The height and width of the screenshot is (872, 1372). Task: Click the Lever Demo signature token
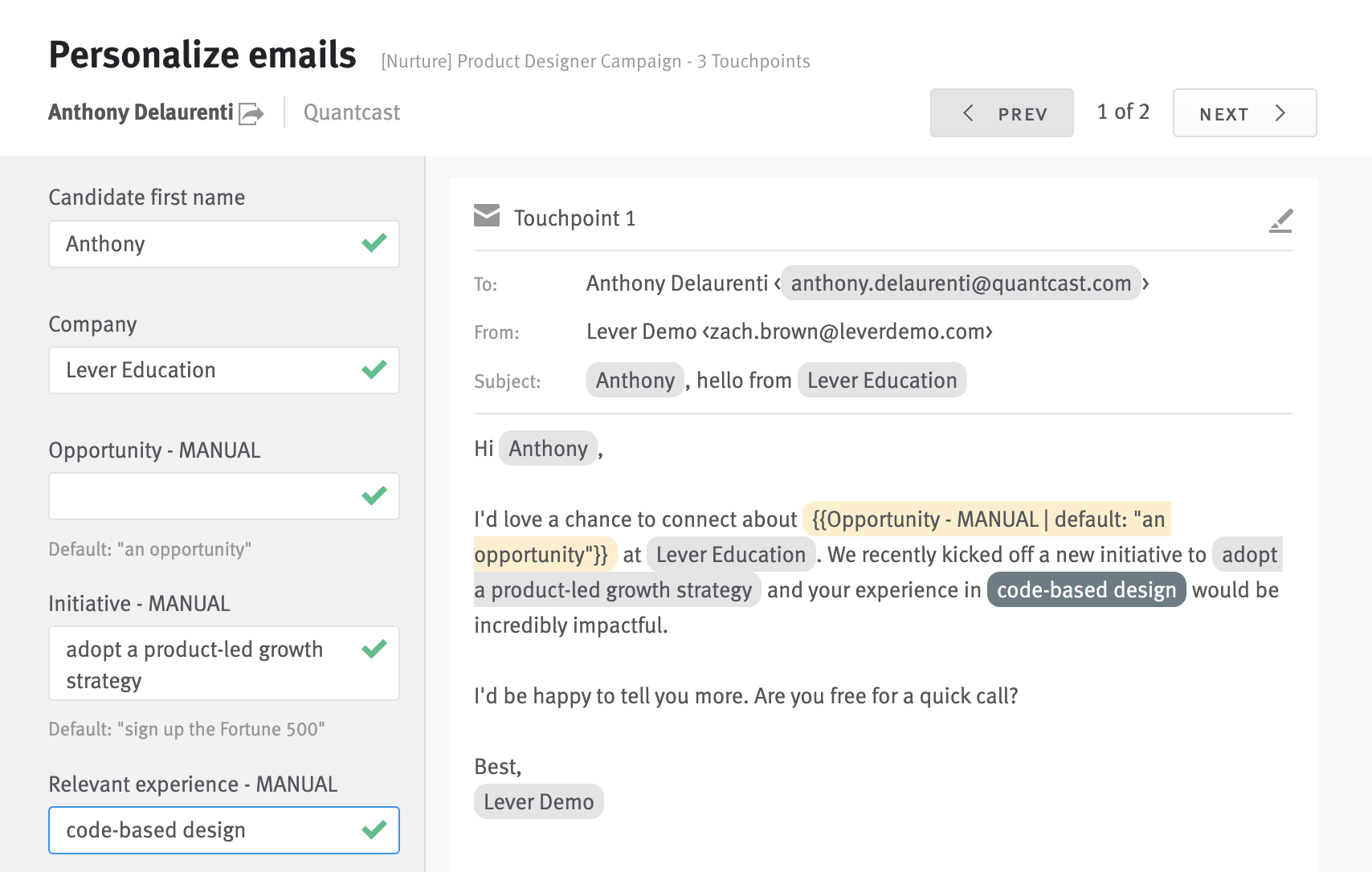pos(538,802)
